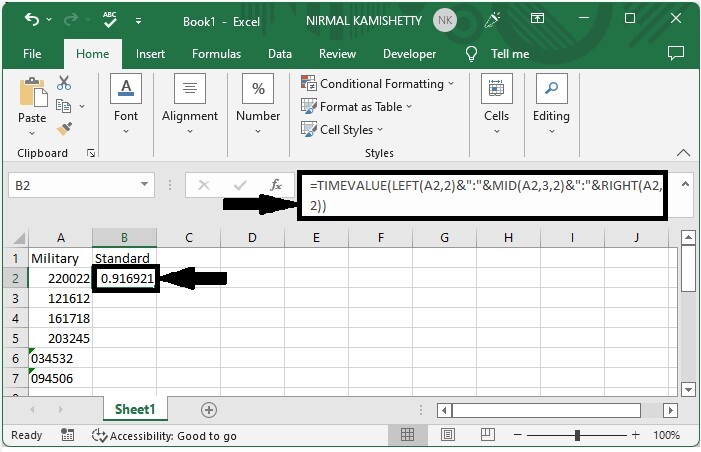Click the Enter checkmark formula bar icon
This screenshot has width=701, height=452.
240,185
